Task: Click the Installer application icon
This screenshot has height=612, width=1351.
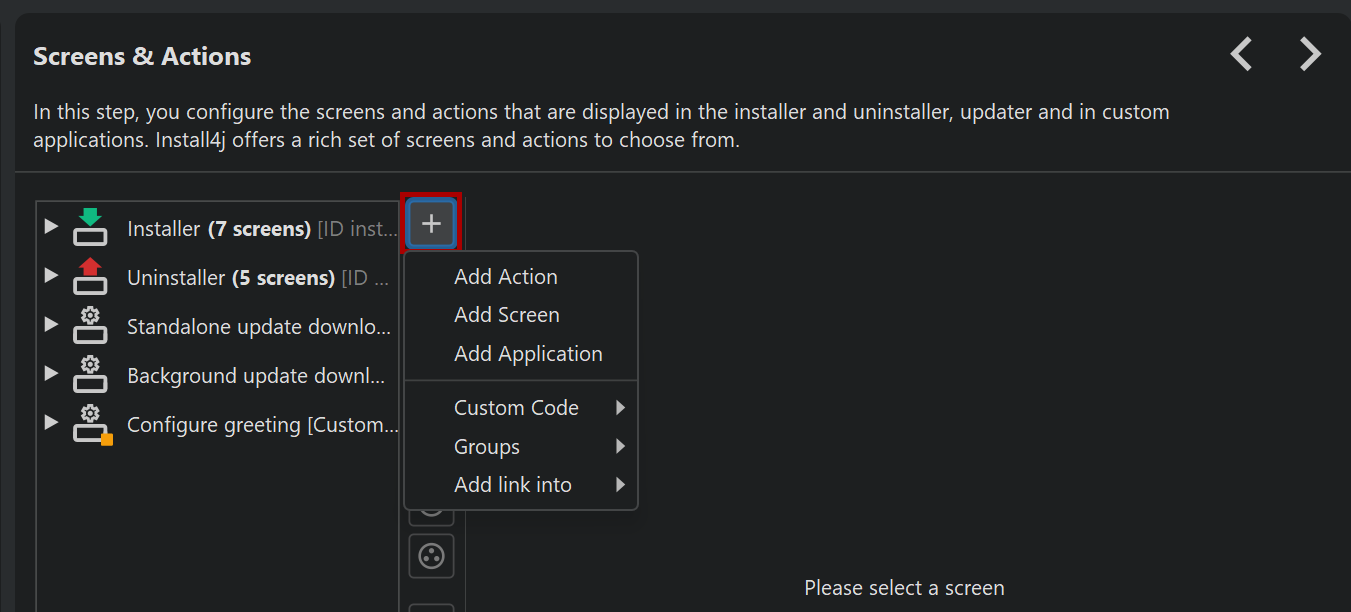Action: click(x=90, y=228)
